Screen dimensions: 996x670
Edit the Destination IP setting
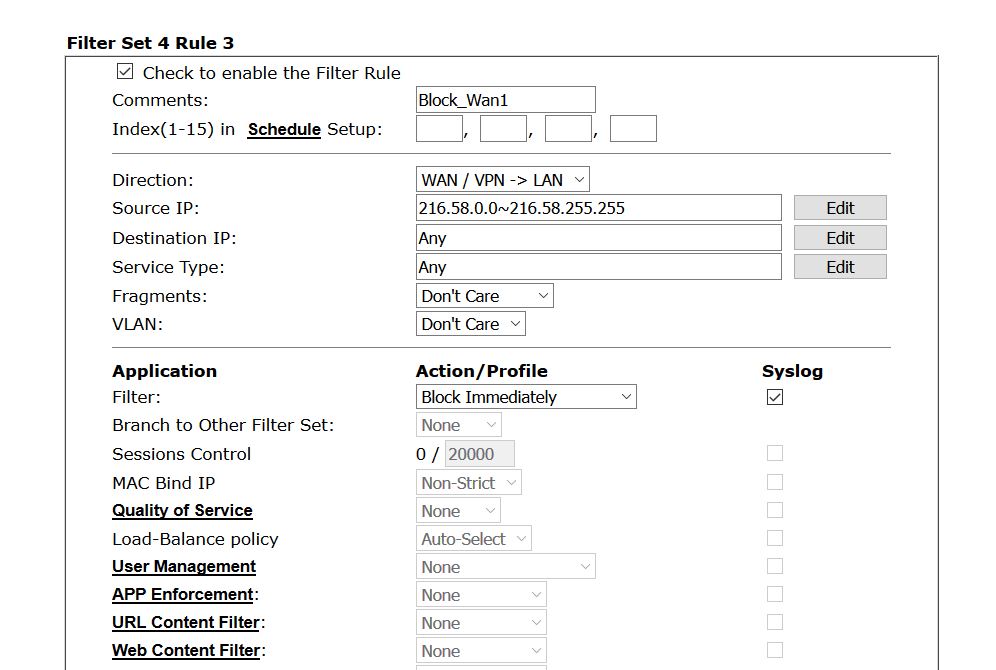click(840, 238)
